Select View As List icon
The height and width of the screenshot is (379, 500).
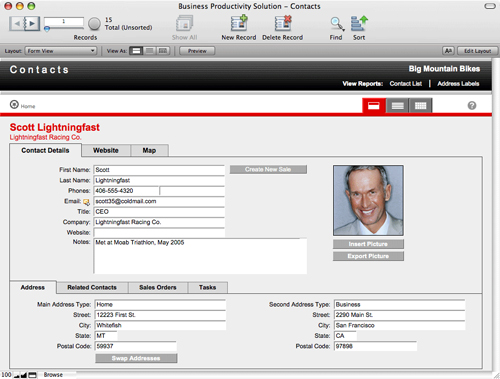149,51
